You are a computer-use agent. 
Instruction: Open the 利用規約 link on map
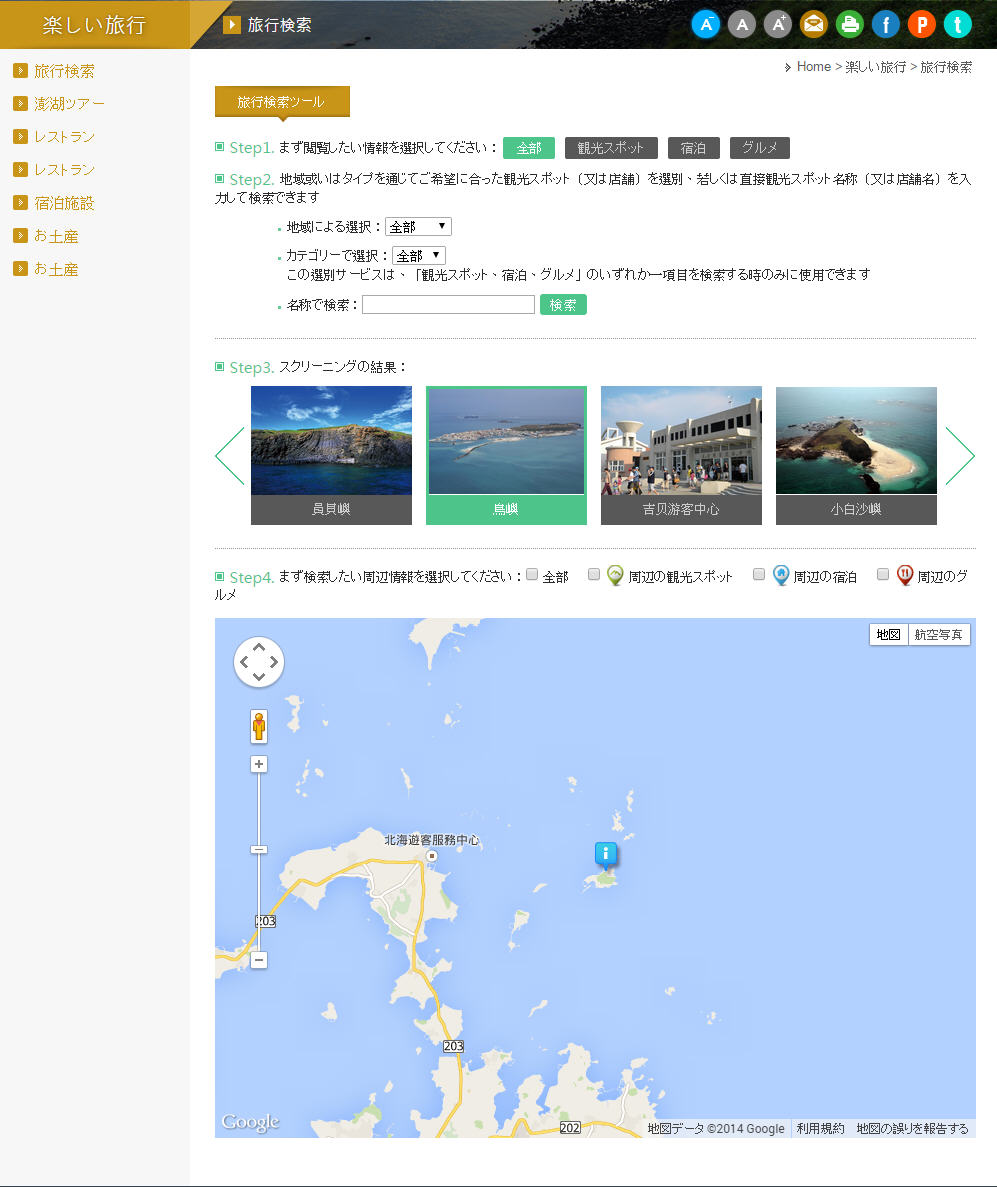coord(821,1128)
